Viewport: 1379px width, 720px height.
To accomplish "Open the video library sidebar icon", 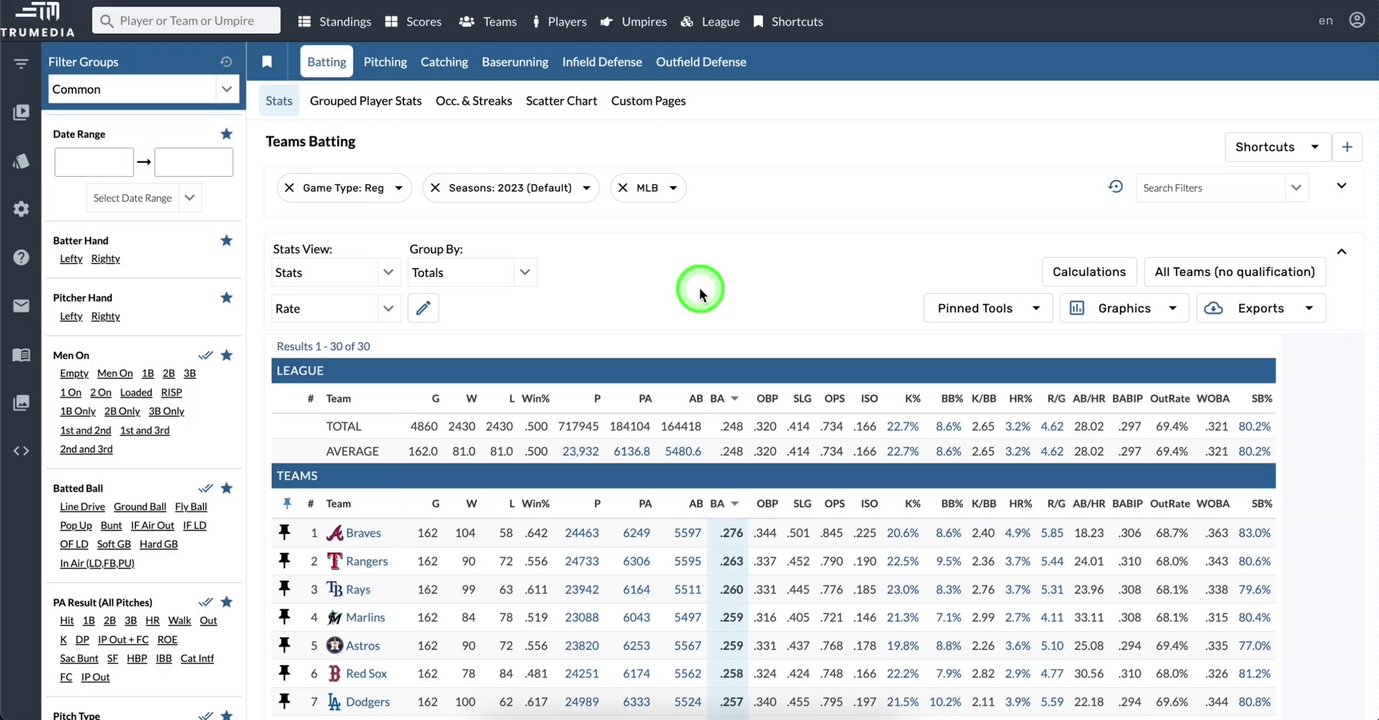I will pyautogui.click(x=21, y=112).
